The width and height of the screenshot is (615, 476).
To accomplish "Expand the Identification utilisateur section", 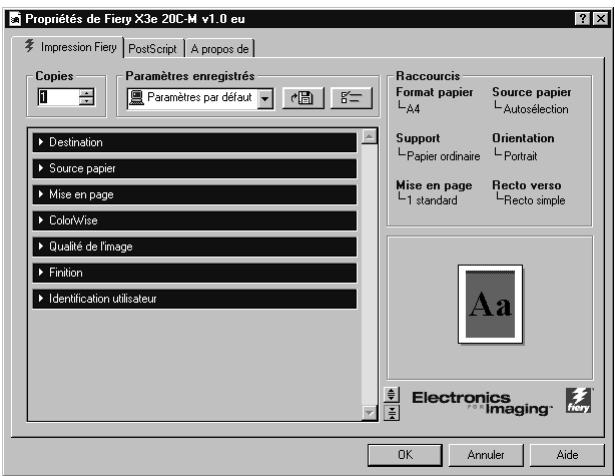I will point(195,299).
